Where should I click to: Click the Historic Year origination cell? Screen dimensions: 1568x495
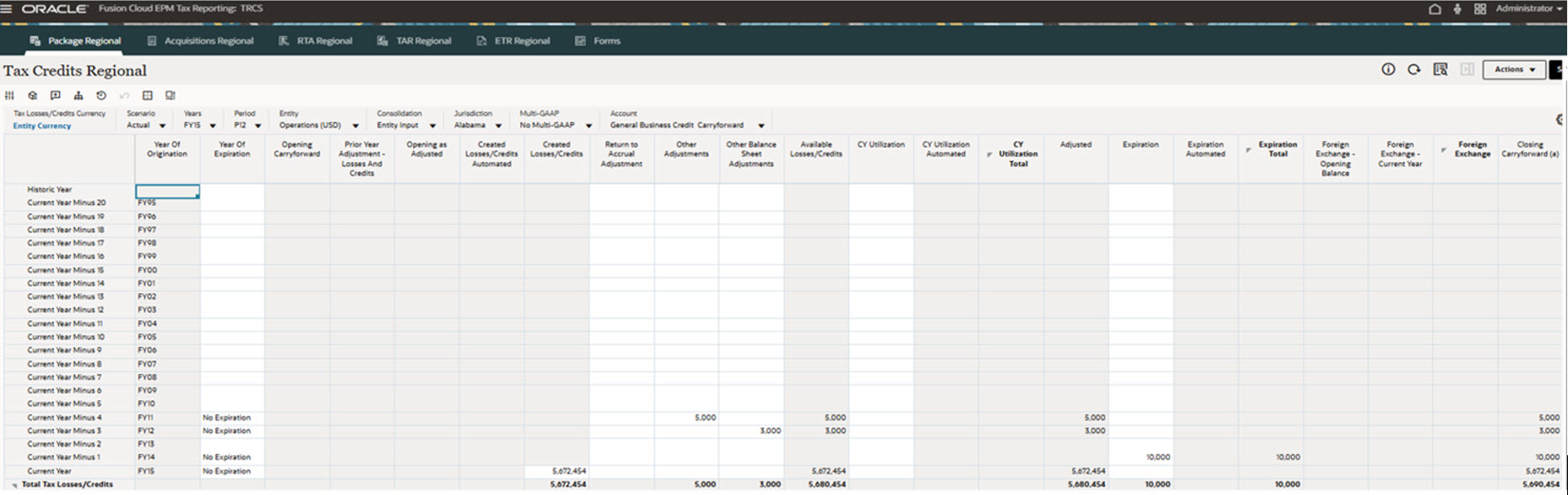click(x=167, y=192)
